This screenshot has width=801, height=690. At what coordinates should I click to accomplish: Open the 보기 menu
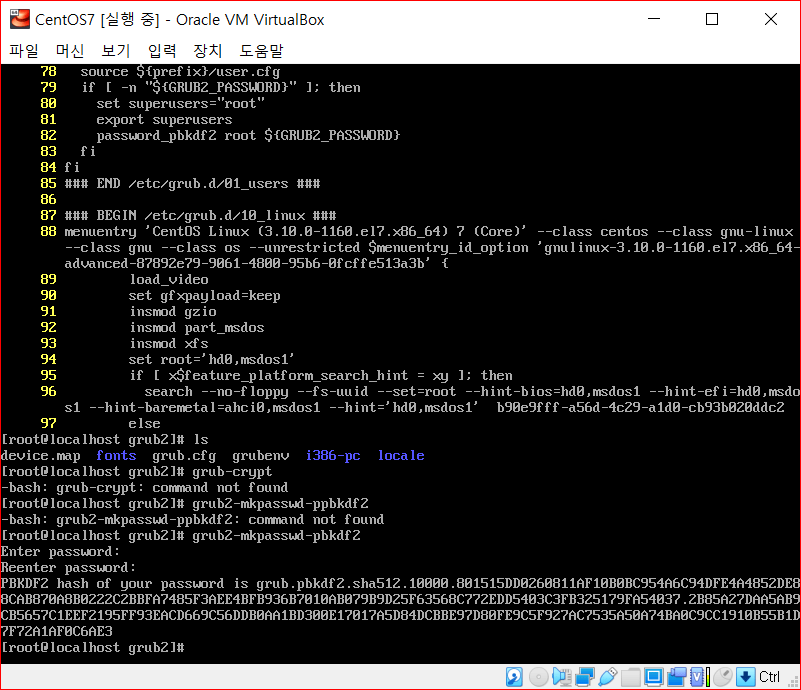[x=115, y=51]
